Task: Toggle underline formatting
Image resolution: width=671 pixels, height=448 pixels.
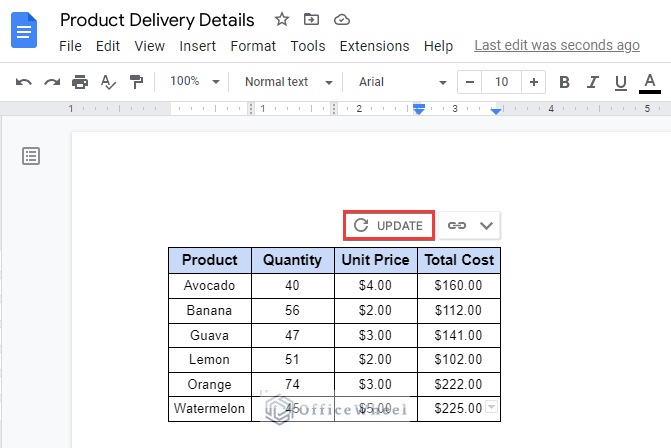Action: tap(621, 83)
